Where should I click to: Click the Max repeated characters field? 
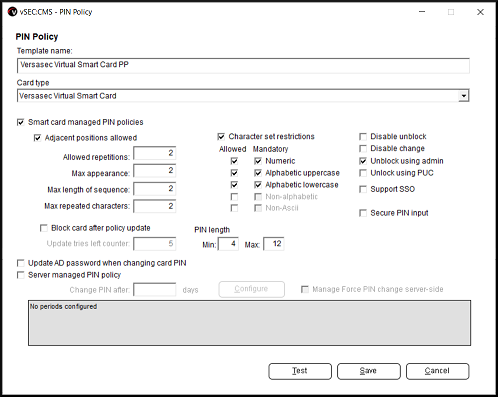pos(155,206)
